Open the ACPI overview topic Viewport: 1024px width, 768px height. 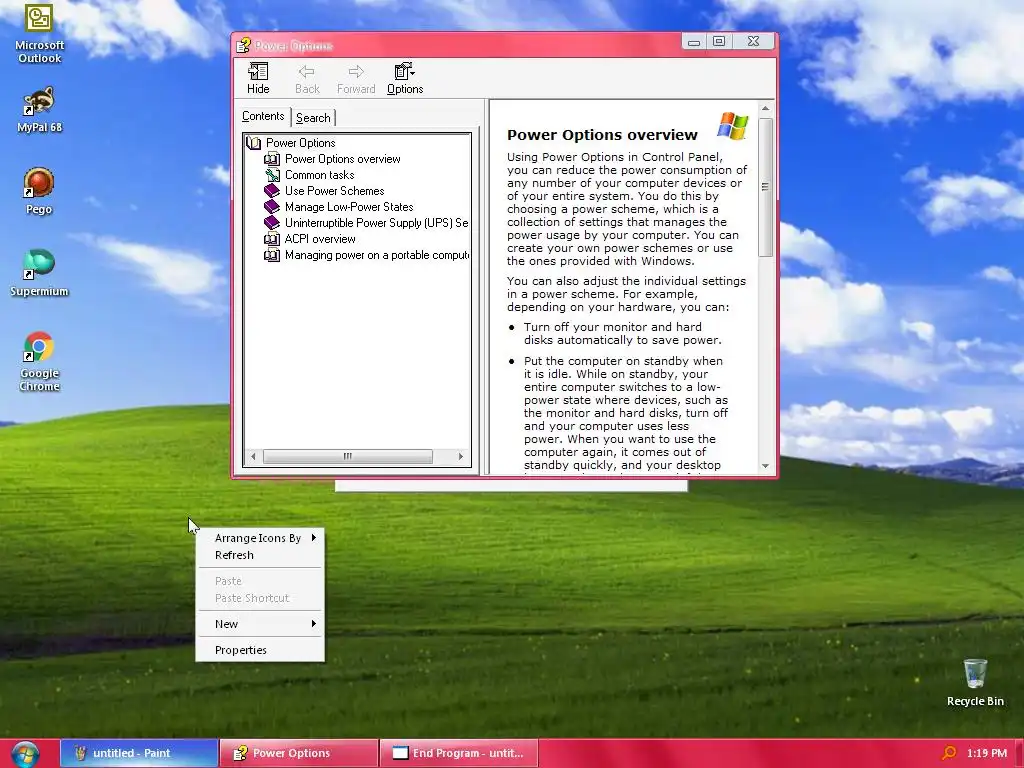(320, 239)
